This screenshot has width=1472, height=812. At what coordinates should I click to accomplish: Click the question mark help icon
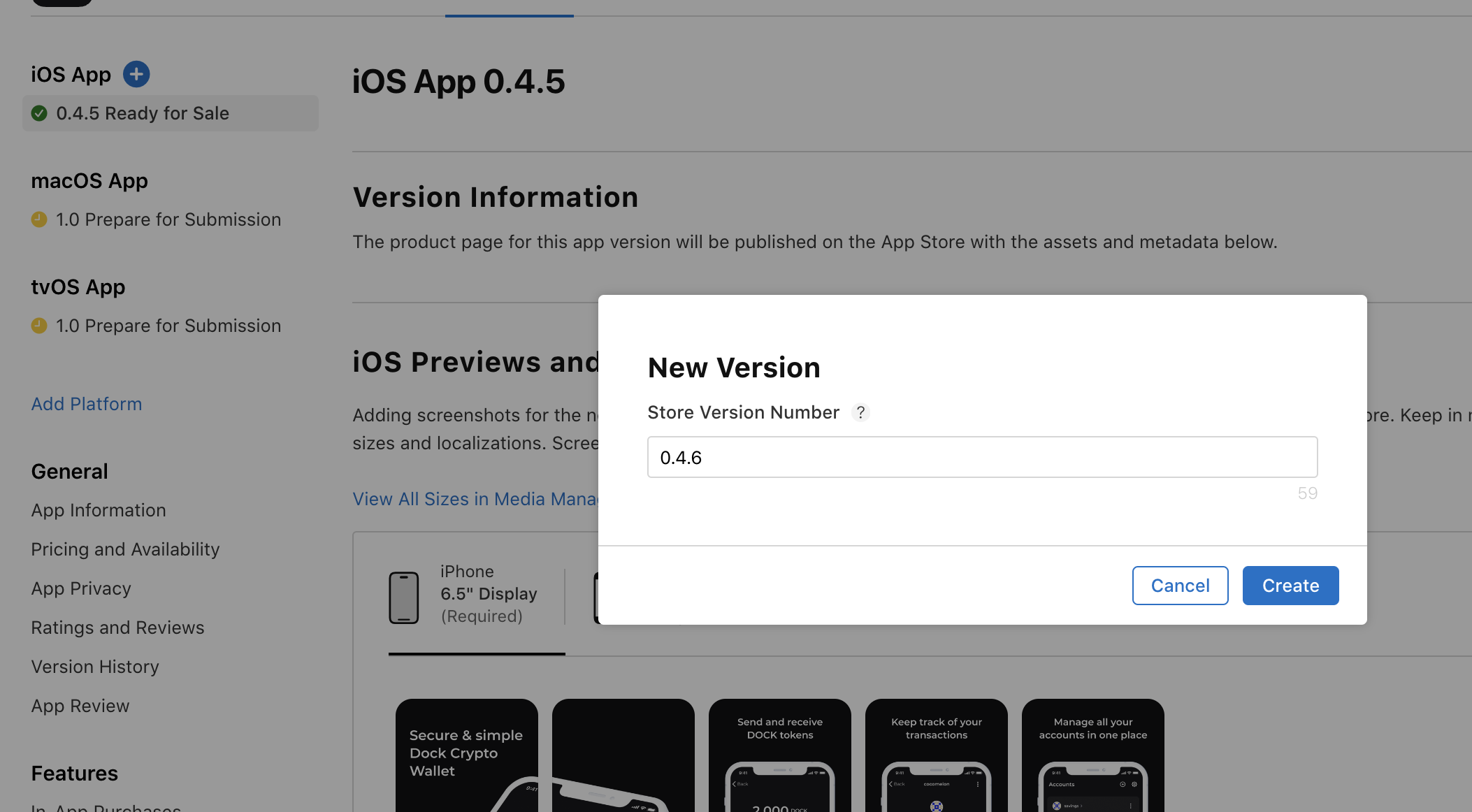pos(861,412)
